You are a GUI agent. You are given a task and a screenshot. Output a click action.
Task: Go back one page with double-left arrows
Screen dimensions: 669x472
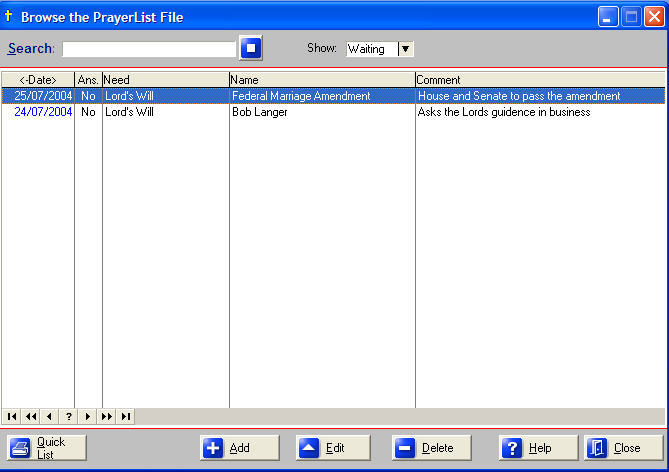point(31,417)
